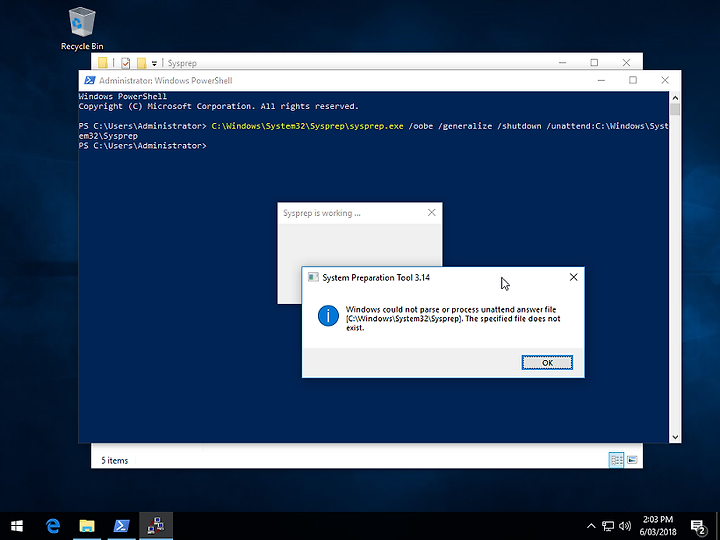This screenshot has height=540, width=720.
Task: Click the System Preparation Tool title bar icon
Action: point(313,277)
